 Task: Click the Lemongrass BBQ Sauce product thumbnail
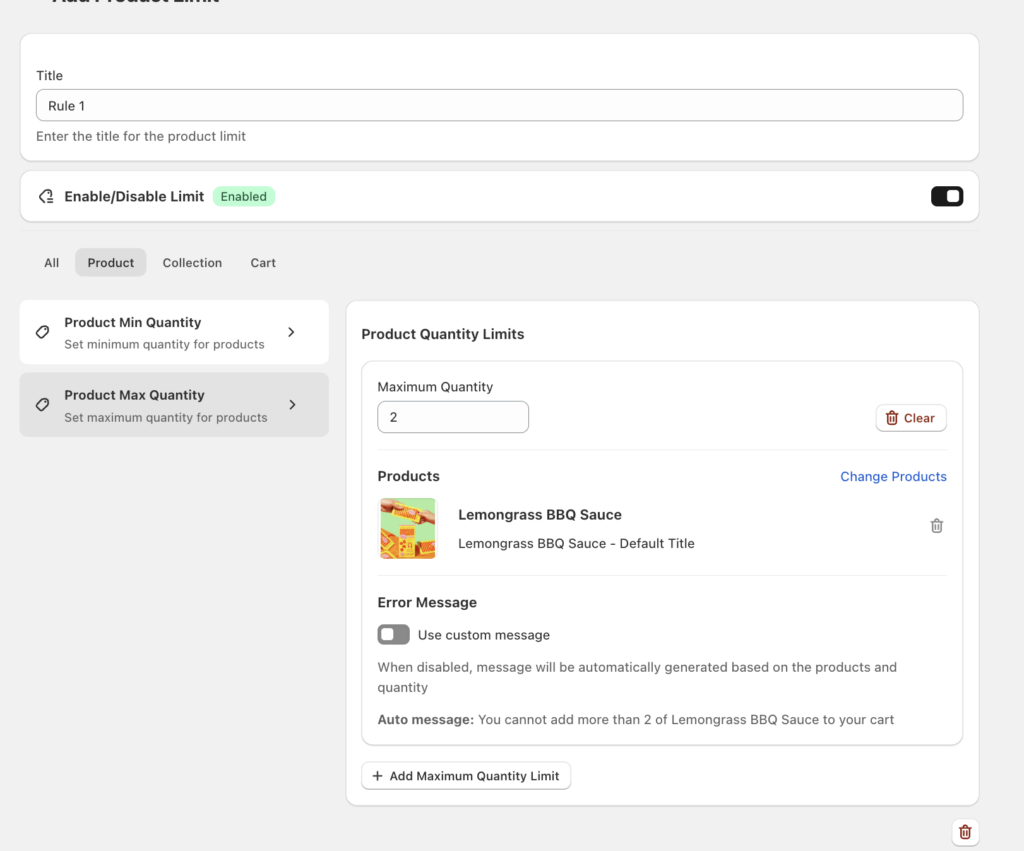408,528
